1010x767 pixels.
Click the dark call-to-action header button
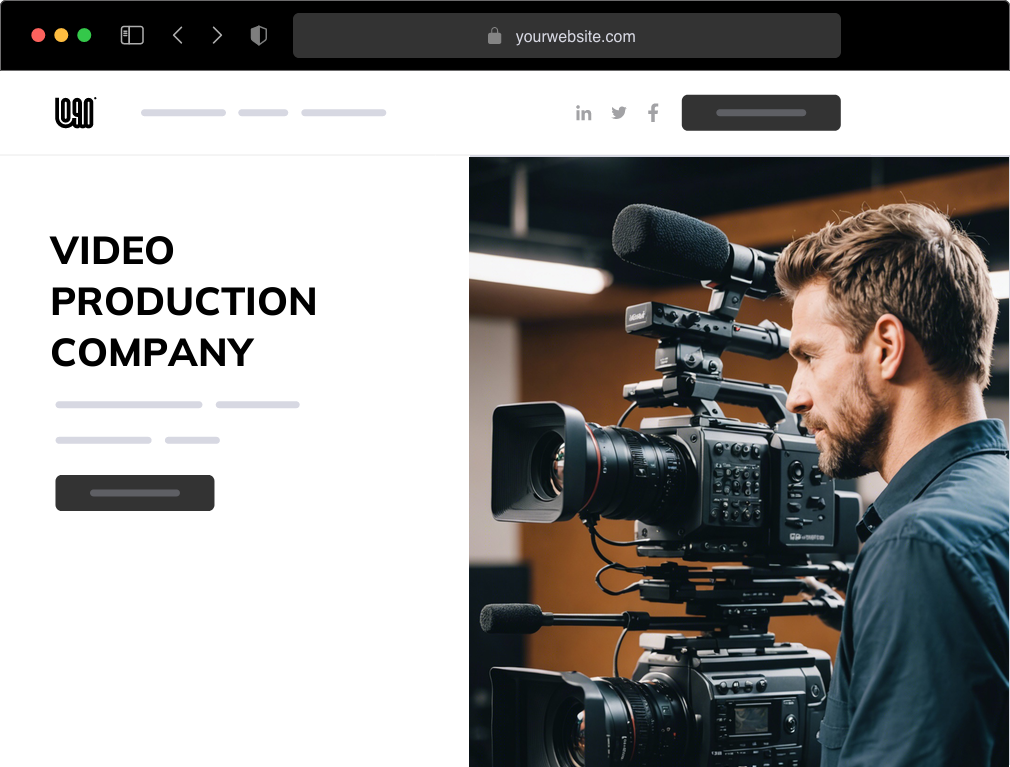[x=761, y=112]
